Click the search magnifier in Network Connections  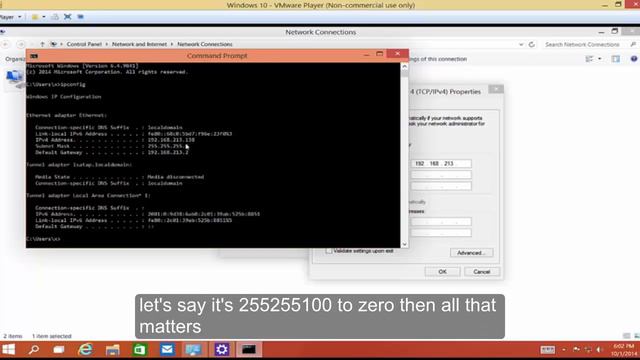click(633, 44)
